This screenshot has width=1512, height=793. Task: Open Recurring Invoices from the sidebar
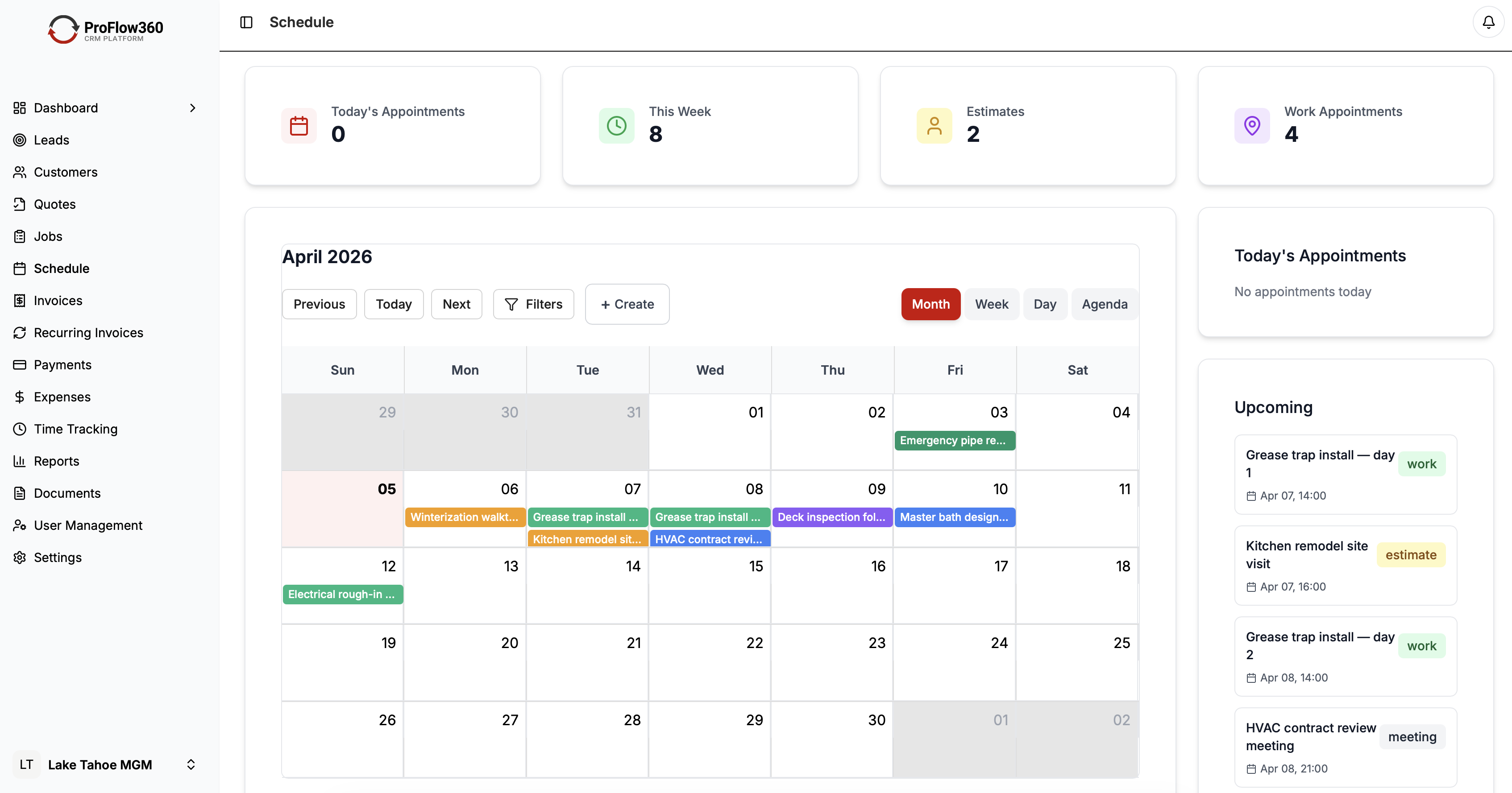88,332
